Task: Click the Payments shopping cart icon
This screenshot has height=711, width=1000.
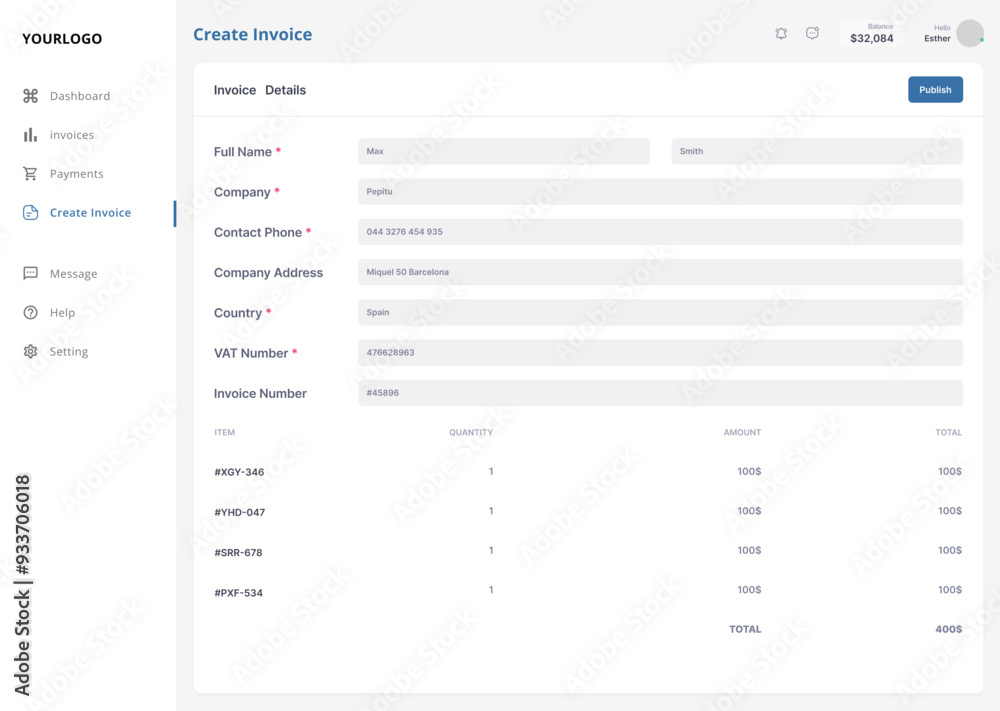Action: (x=30, y=173)
